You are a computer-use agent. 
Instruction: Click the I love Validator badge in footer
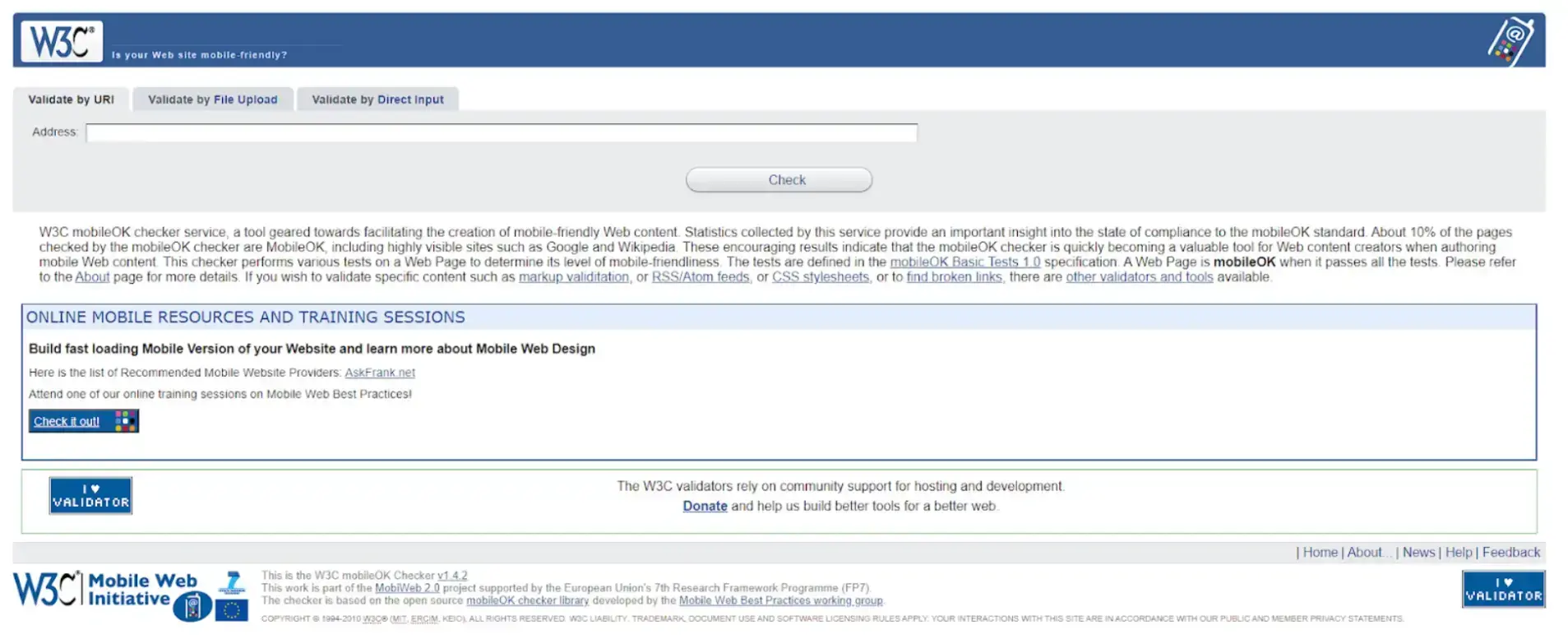coord(1503,589)
